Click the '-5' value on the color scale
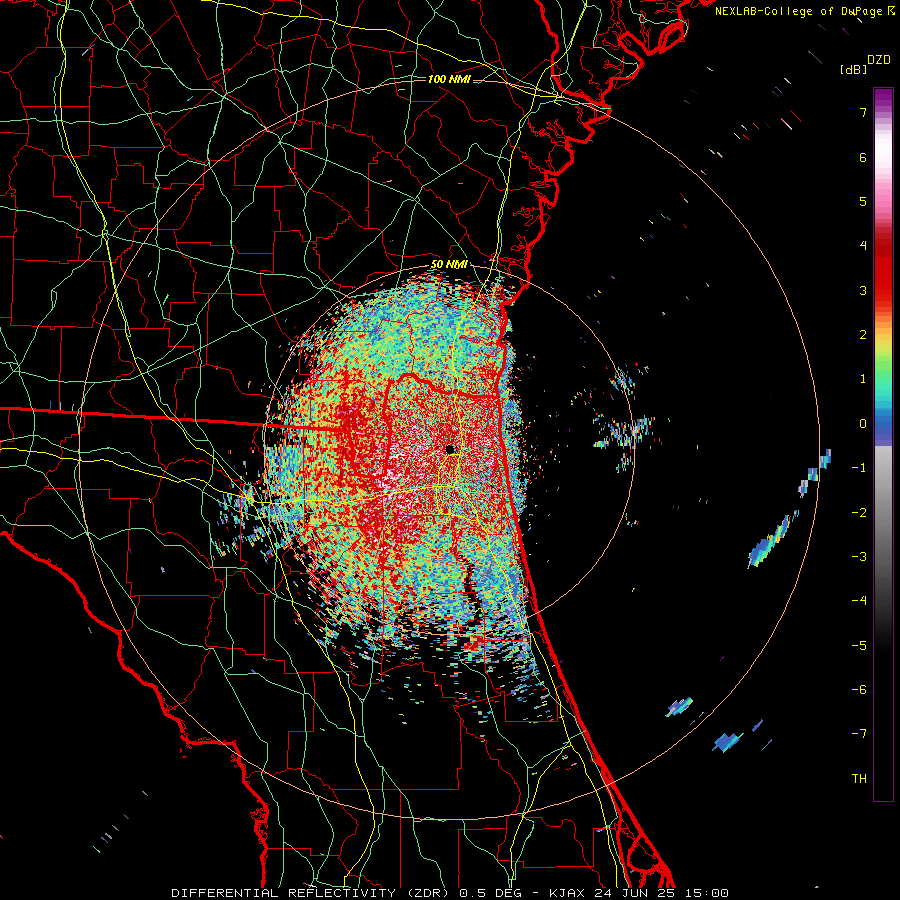The height and width of the screenshot is (900, 900). 859,646
